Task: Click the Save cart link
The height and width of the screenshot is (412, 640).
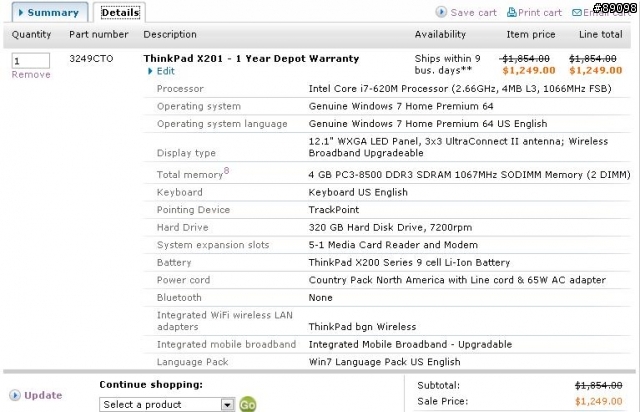Action: 473,13
